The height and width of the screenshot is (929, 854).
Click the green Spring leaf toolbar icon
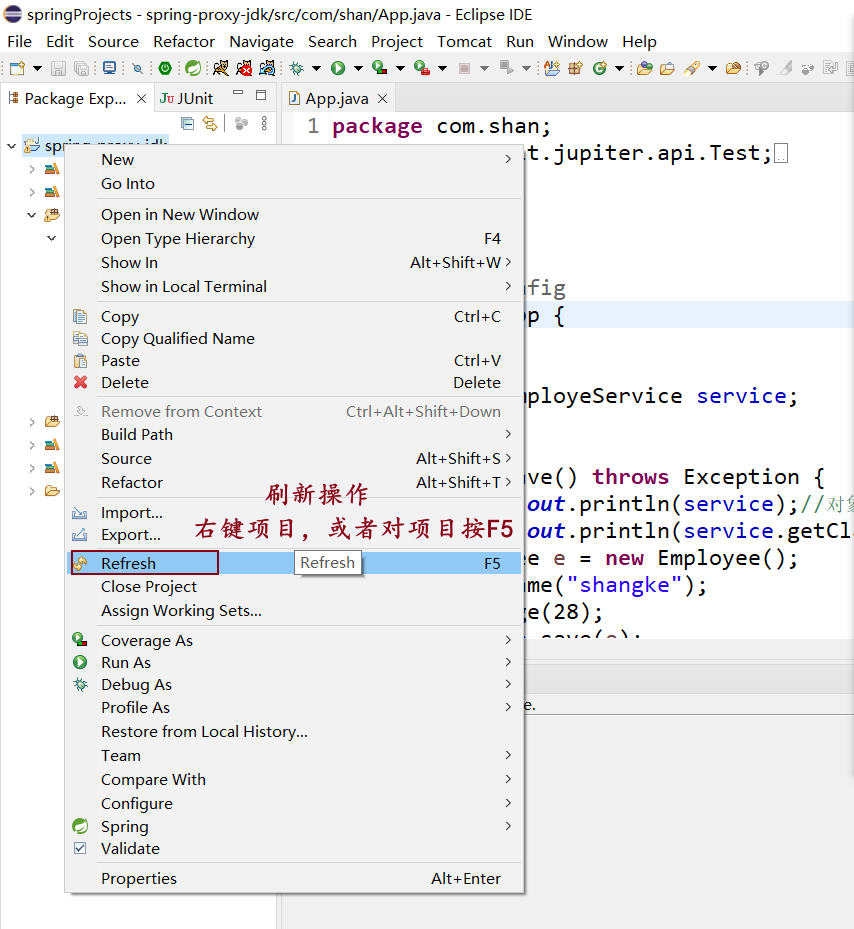click(193, 68)
